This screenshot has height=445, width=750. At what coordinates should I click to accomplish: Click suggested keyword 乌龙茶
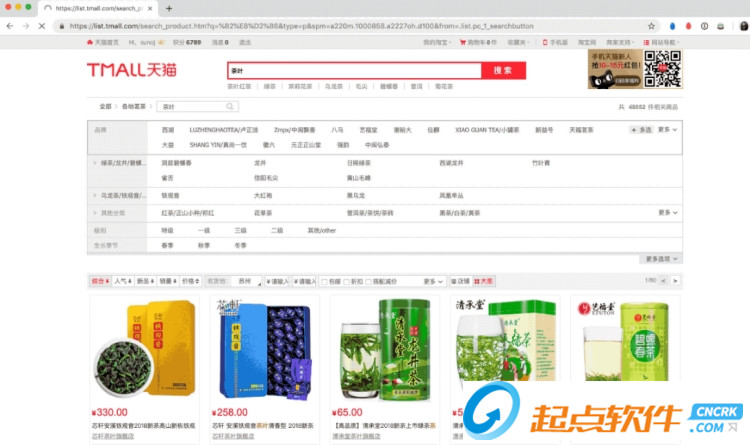click(x=334, y=87)
